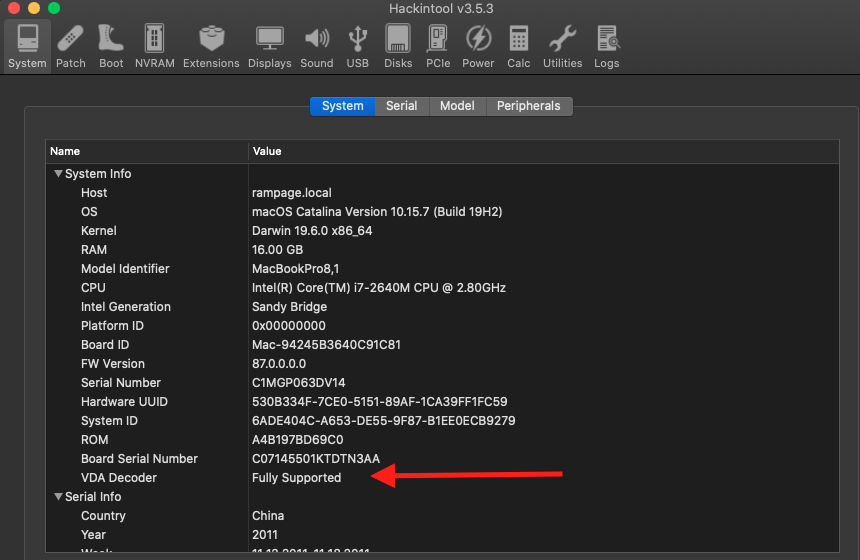
Task: Click the value rampage.local
Action: point(292,193)
